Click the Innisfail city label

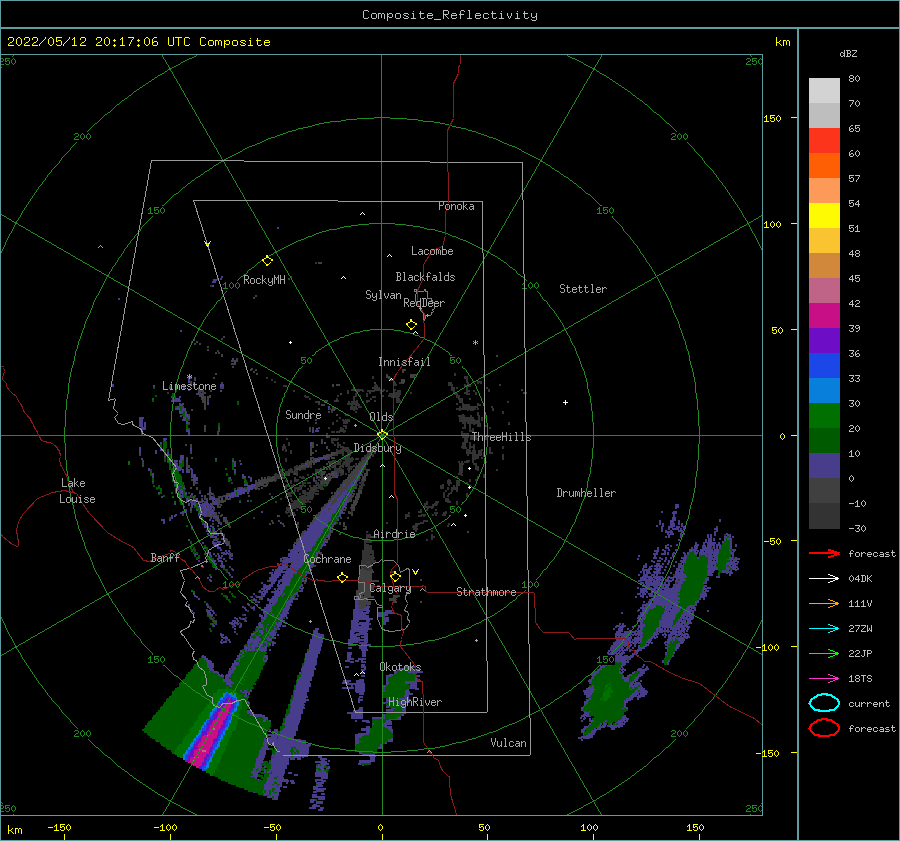pyautogui.click(x=404, y=362)
